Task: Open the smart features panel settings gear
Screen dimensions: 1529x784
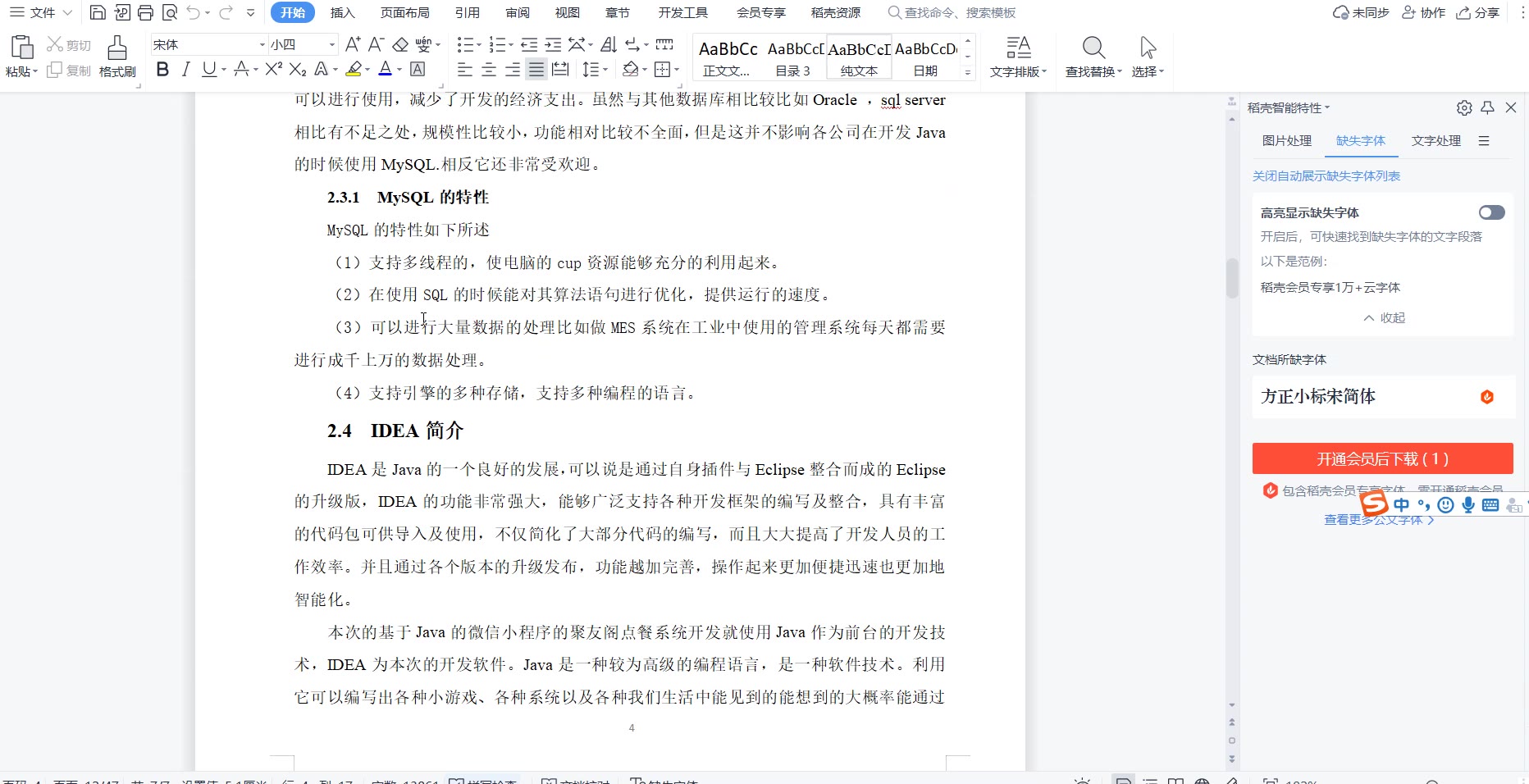Action: (1464, 107)
